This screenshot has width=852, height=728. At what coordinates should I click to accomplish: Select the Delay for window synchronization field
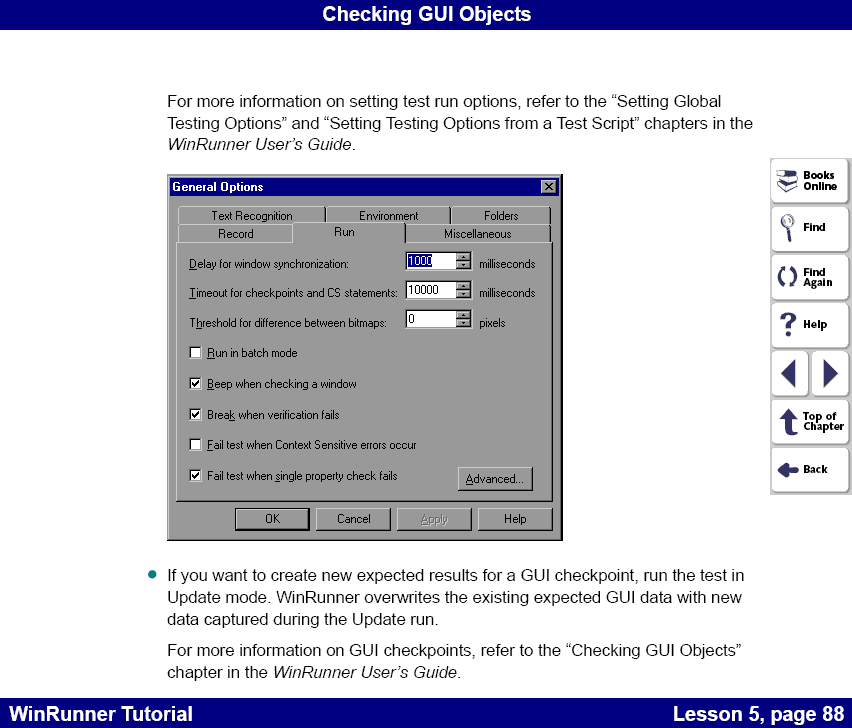(x=428, y=260)
